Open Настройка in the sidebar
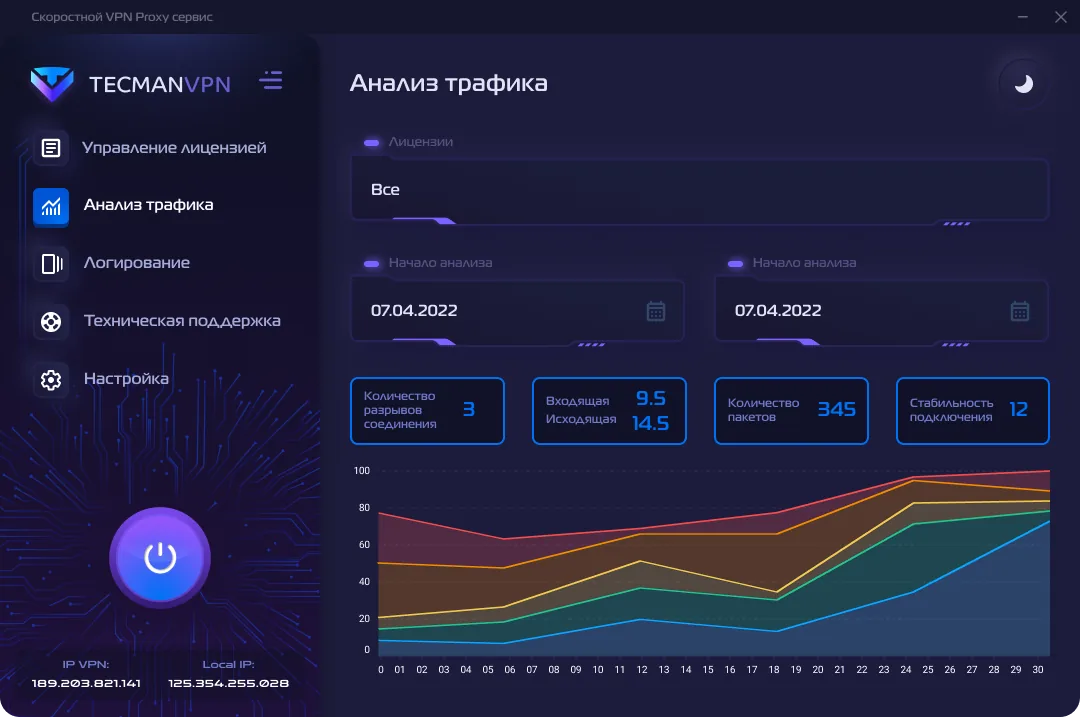Screen dimensions: 1080x717 pyautogui.click(x=127, y=379)
